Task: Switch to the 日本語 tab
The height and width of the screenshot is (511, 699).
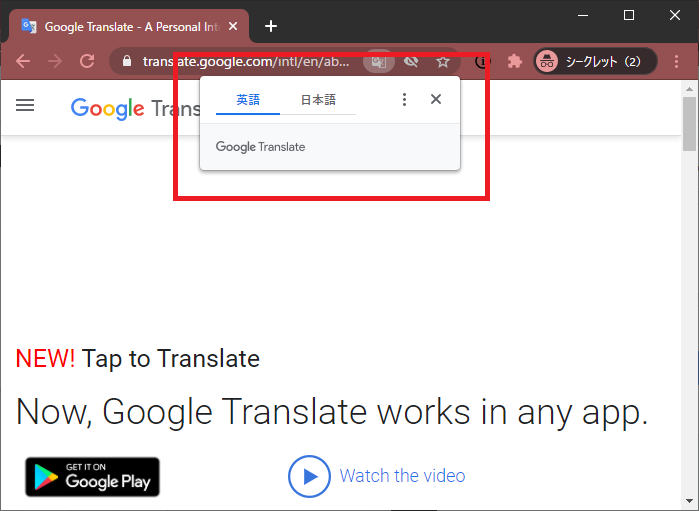Action: pos(318,100)
